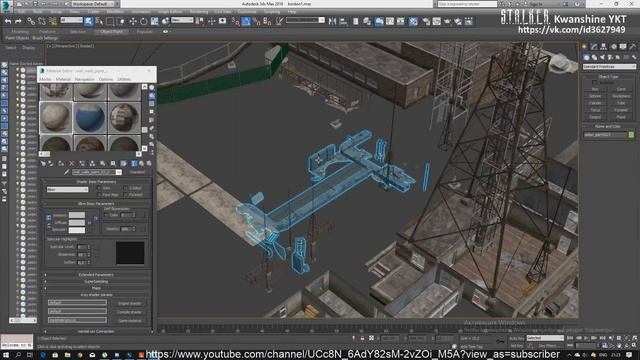Image resolution: width=640 pixels, height=360 pixels.
Task: Open the reference coordinate system dropdown
Action: tap(182, 20)
